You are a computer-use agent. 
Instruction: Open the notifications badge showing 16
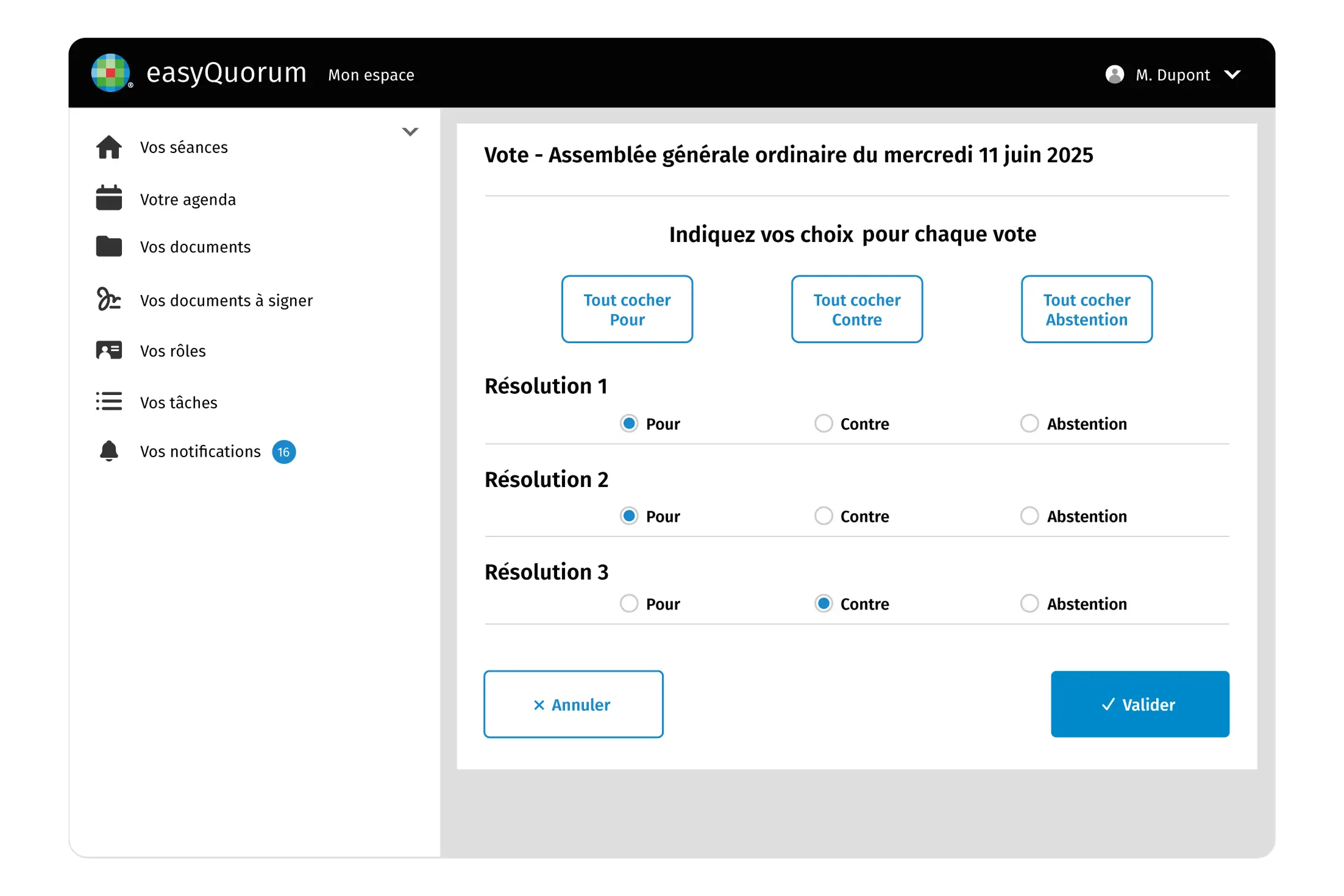pos(283,452)
